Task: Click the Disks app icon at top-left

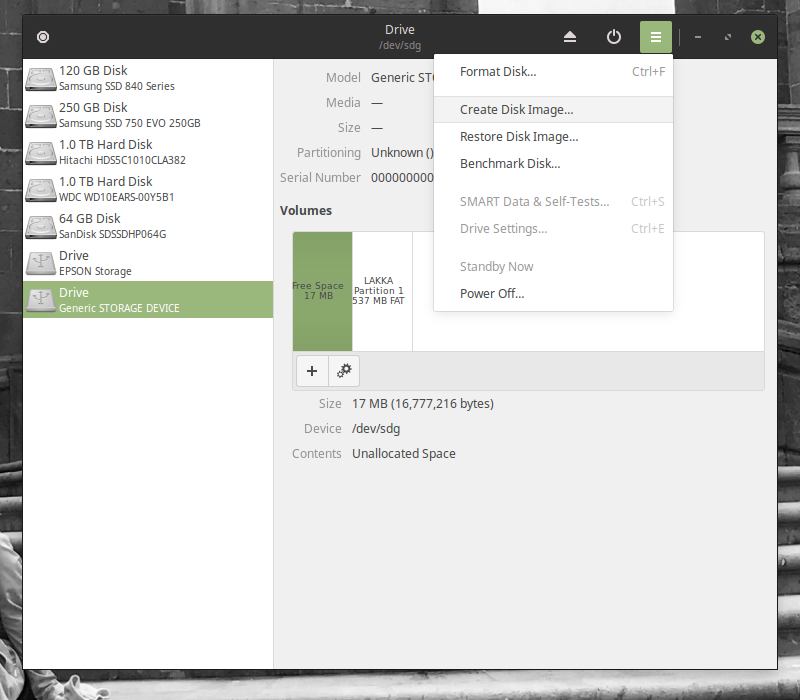Action: click(x=43, y=37)
